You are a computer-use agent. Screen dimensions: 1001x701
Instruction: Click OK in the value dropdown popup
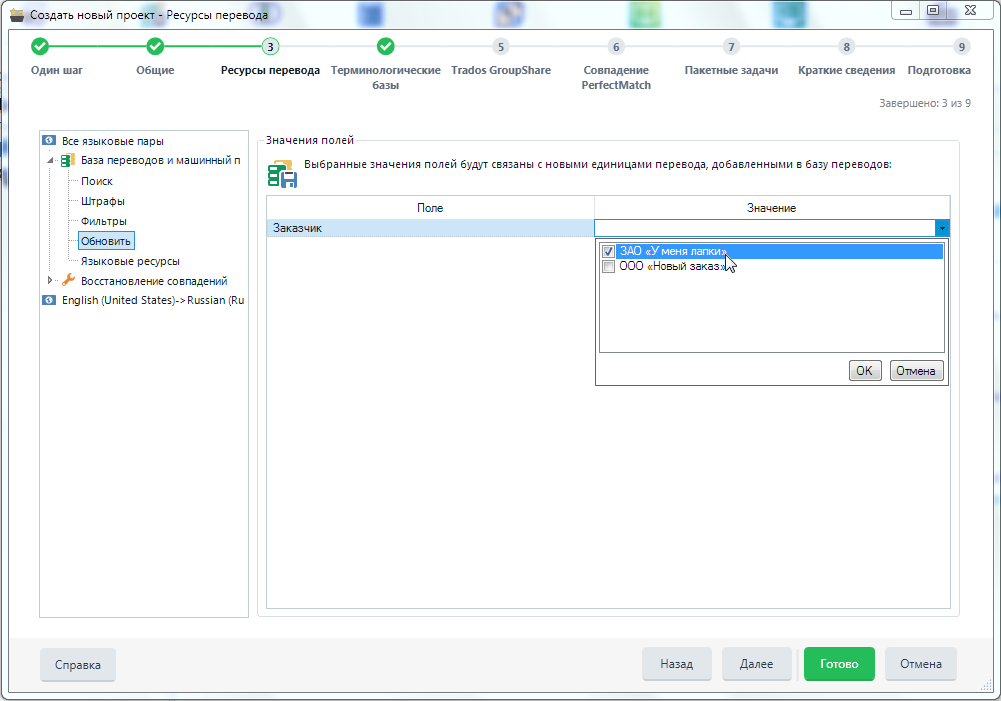(864, 371)
